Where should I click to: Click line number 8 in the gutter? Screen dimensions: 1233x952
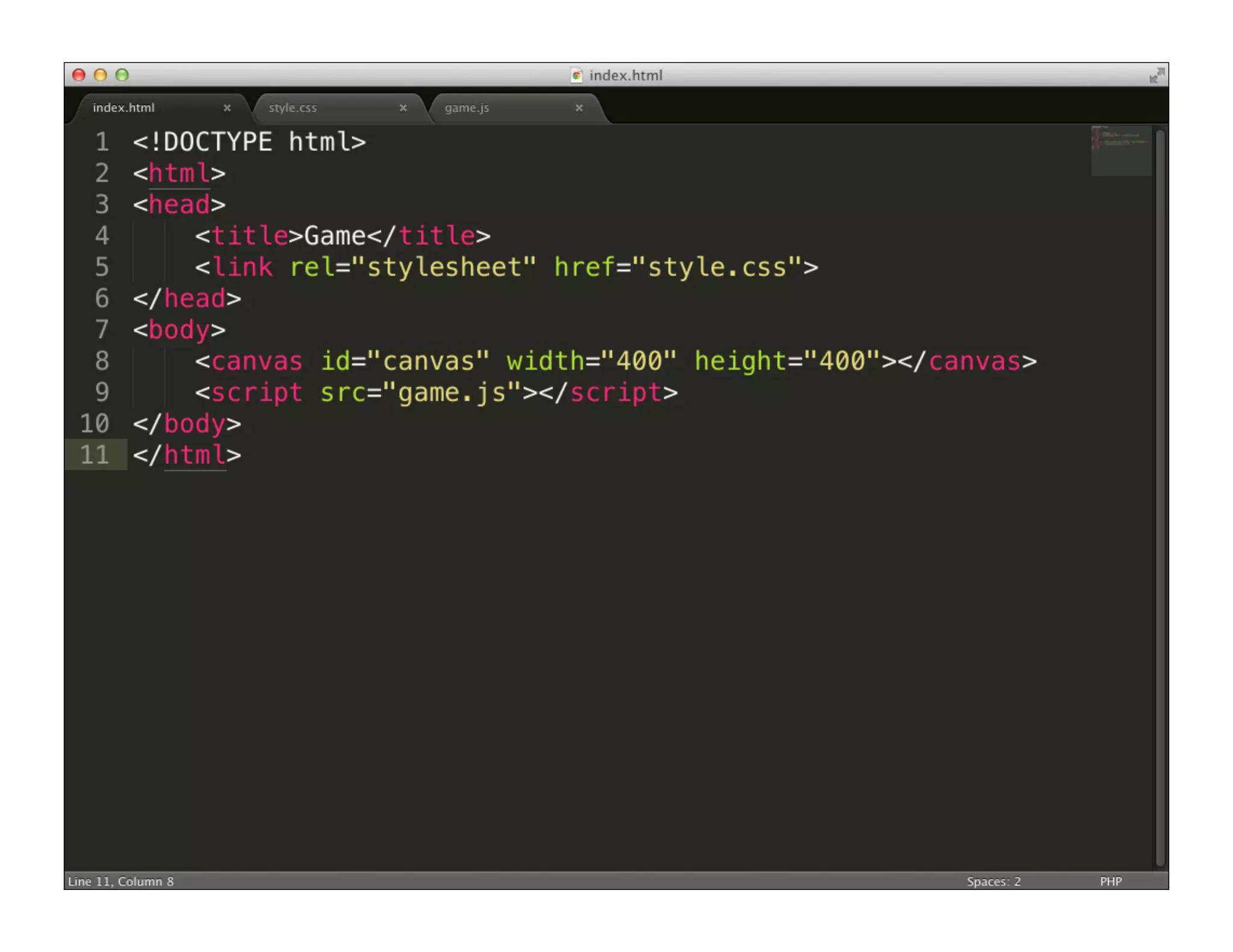pos(102,361)
